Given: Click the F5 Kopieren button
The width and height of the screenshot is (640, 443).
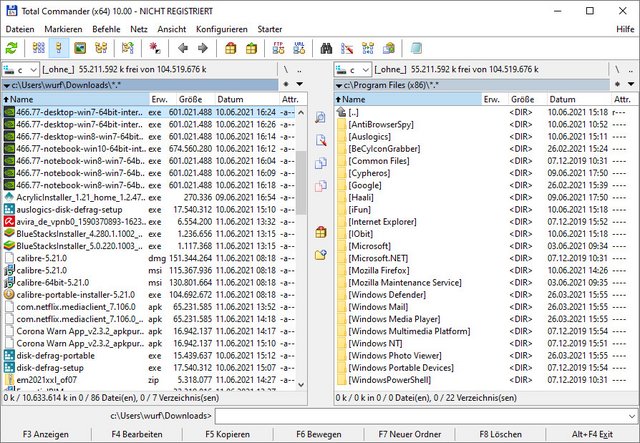Looking at the screenshot, I should (228, 434).
